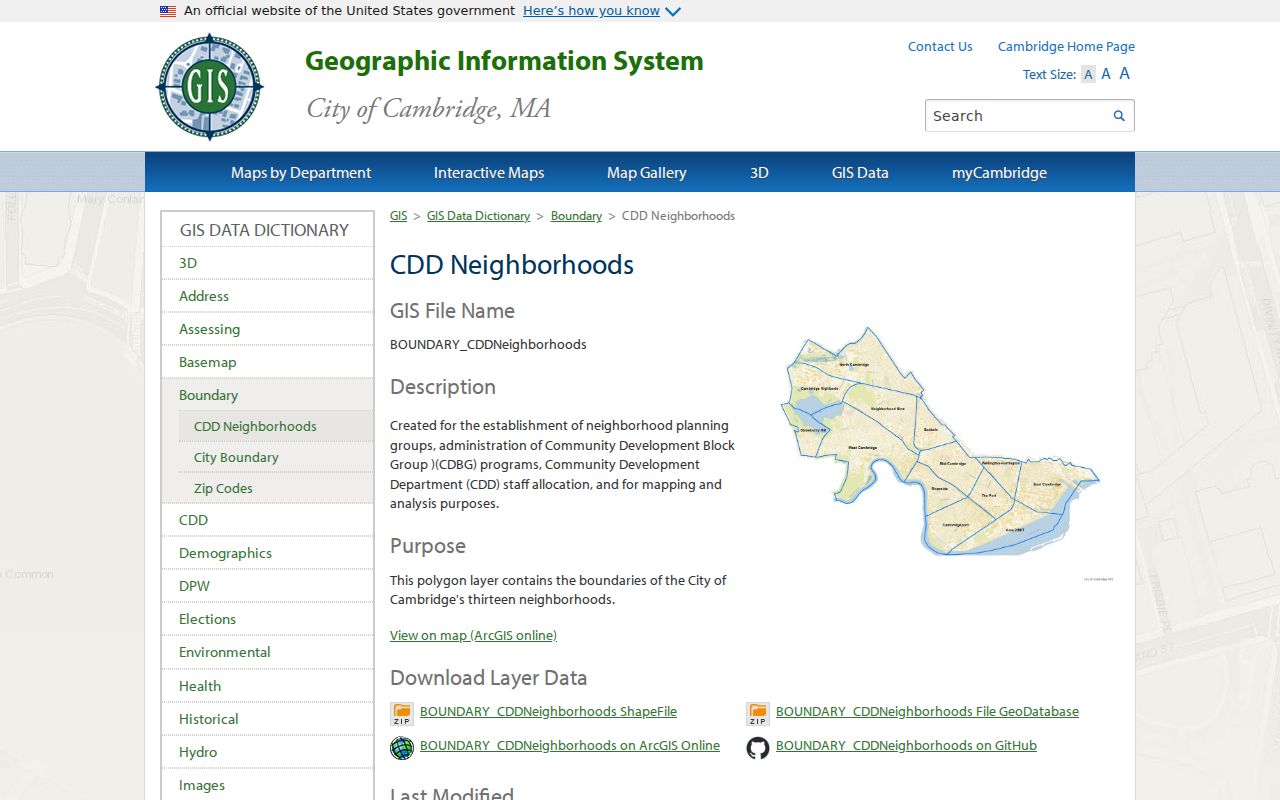
Task: Open Cambridge Home Page link
Action: (x=1066, y=46)
